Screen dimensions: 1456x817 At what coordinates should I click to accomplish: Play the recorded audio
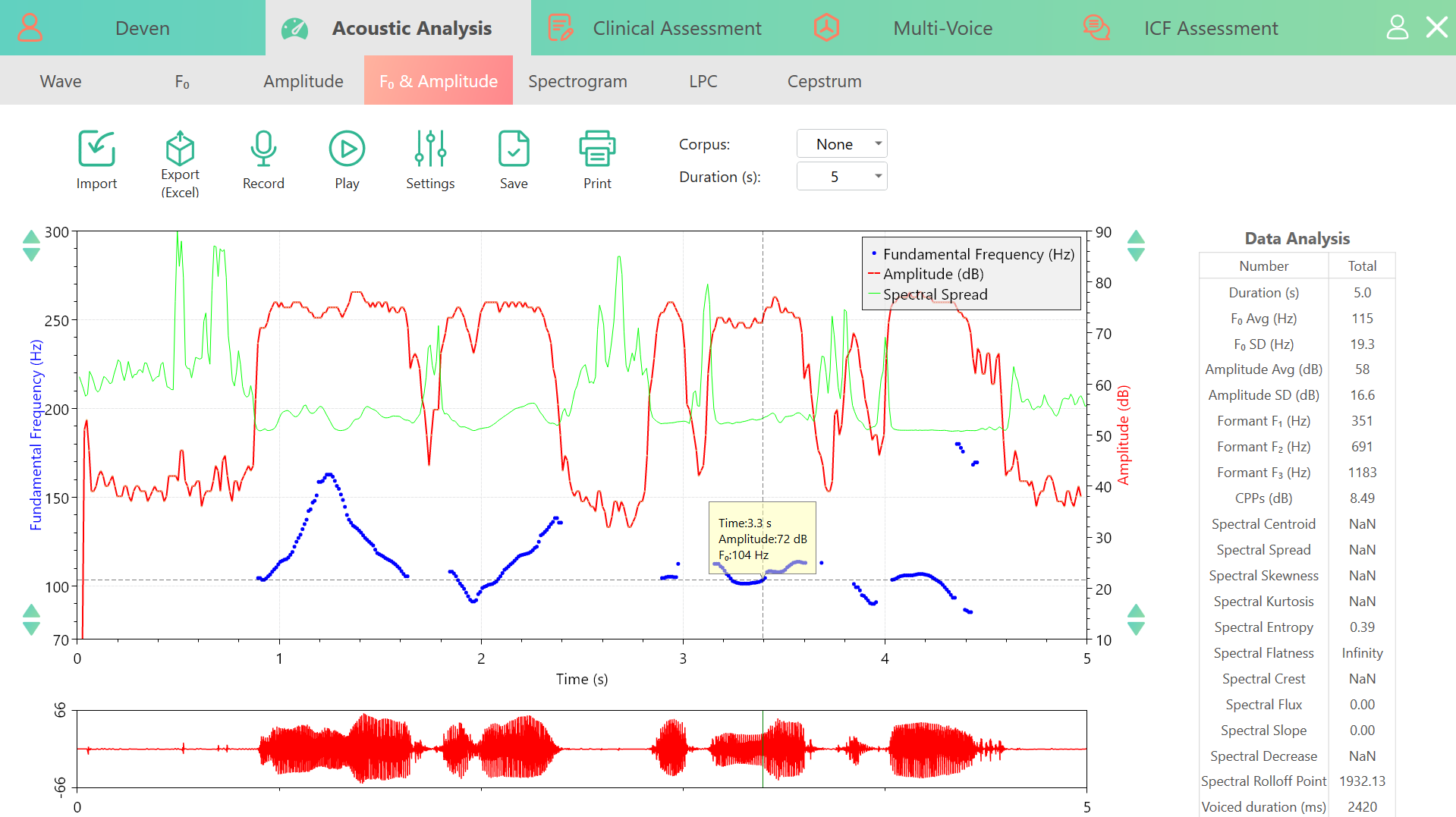(347, 149)
